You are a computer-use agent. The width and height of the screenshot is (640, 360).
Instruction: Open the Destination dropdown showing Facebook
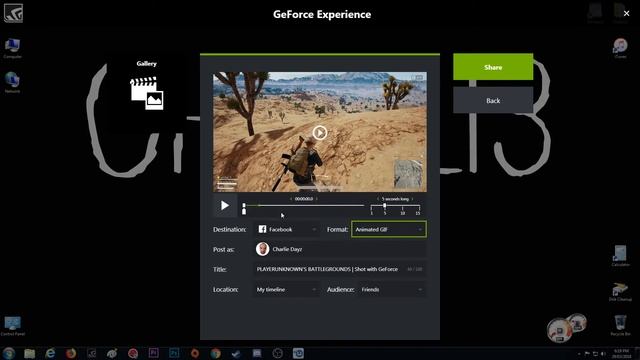tap(287, 229)
